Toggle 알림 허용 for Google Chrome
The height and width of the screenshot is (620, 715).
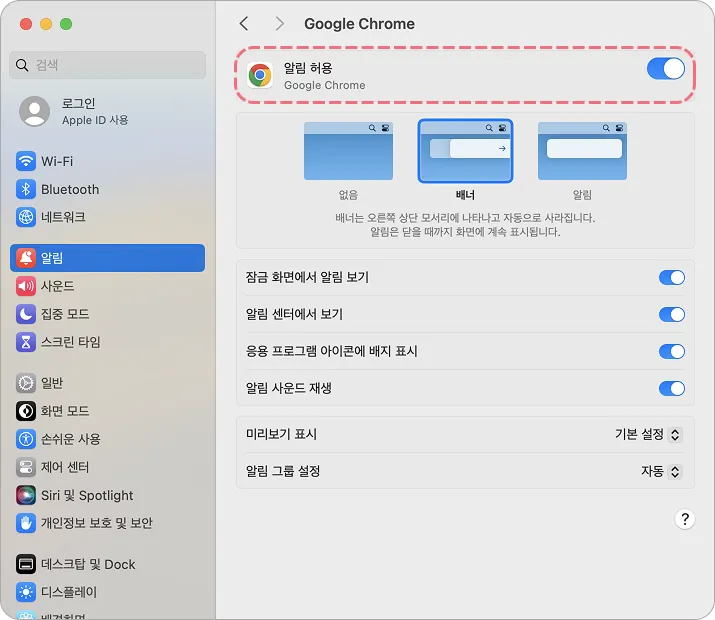(666, 68)
